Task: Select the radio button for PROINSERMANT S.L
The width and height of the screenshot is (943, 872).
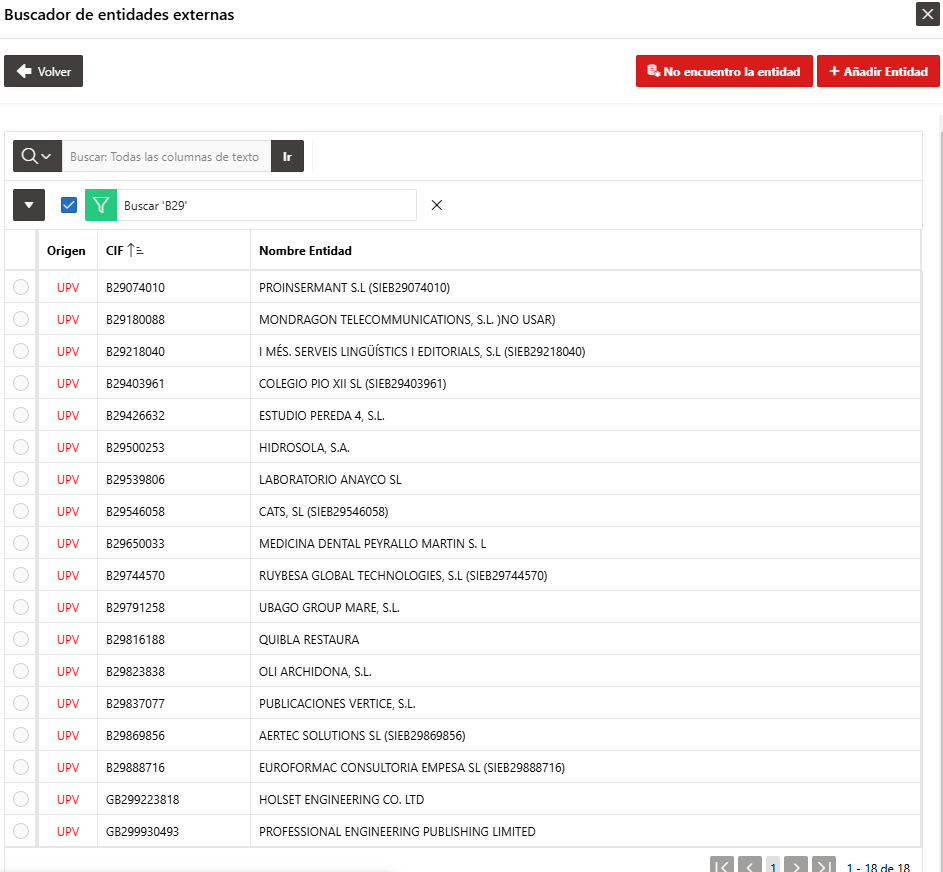Action: pyautogui.click(x=21, y=287)
